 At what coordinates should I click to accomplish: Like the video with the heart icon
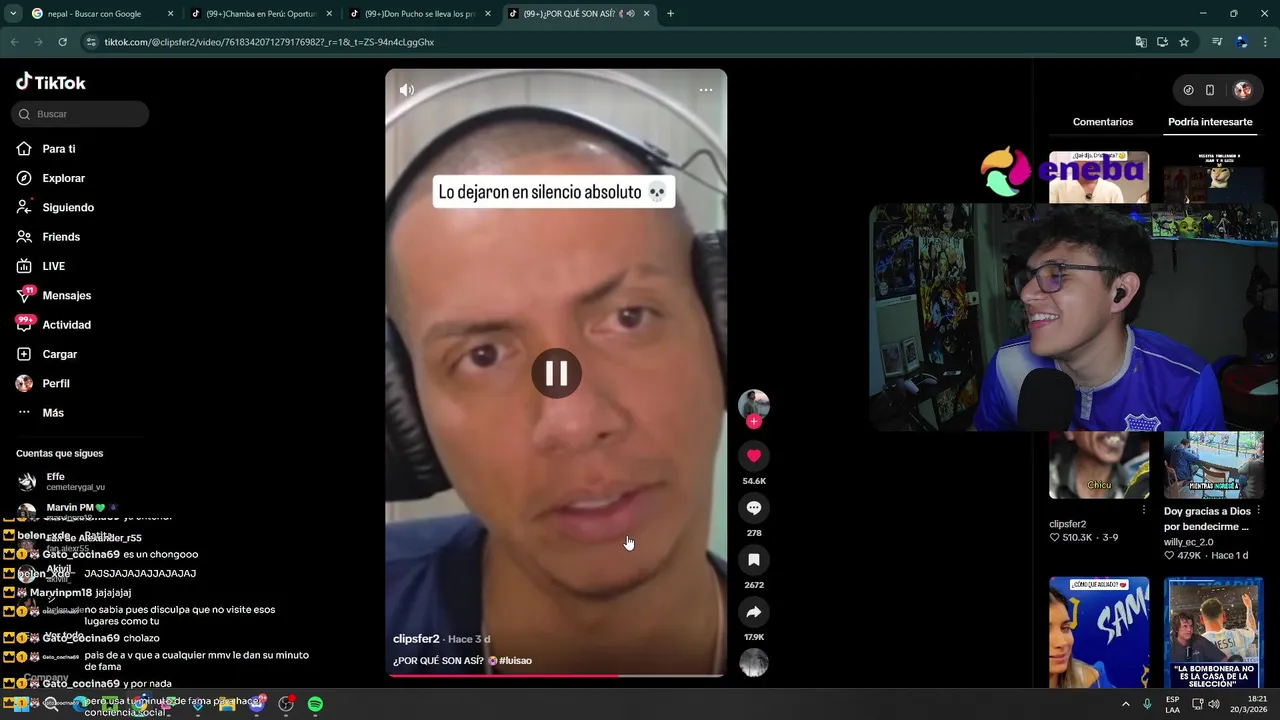pyautogui.click(x=754, y=456)
